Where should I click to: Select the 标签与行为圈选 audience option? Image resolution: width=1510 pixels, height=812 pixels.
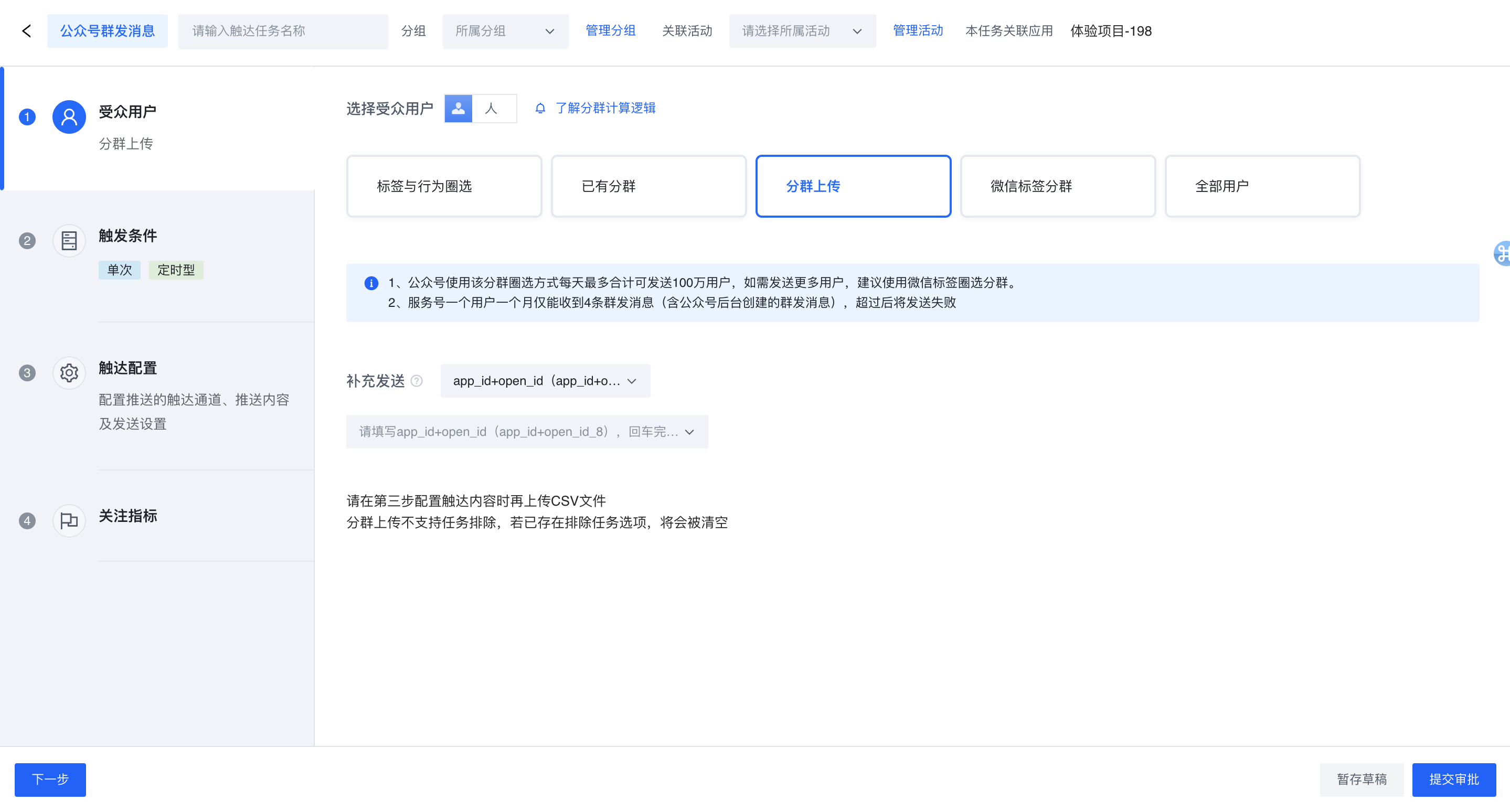[444, 186]
